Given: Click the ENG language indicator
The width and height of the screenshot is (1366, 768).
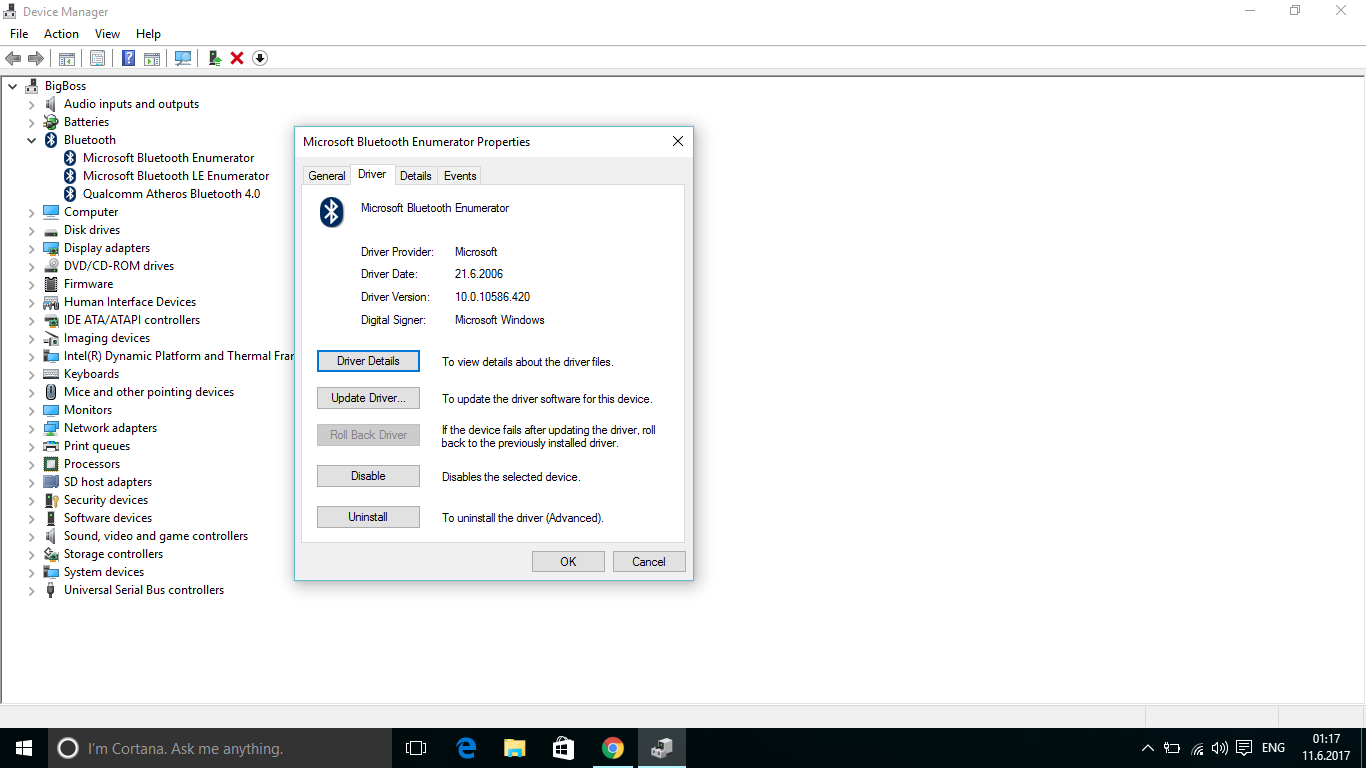Looking at the screenshot, I should (x=1273, y=748).
